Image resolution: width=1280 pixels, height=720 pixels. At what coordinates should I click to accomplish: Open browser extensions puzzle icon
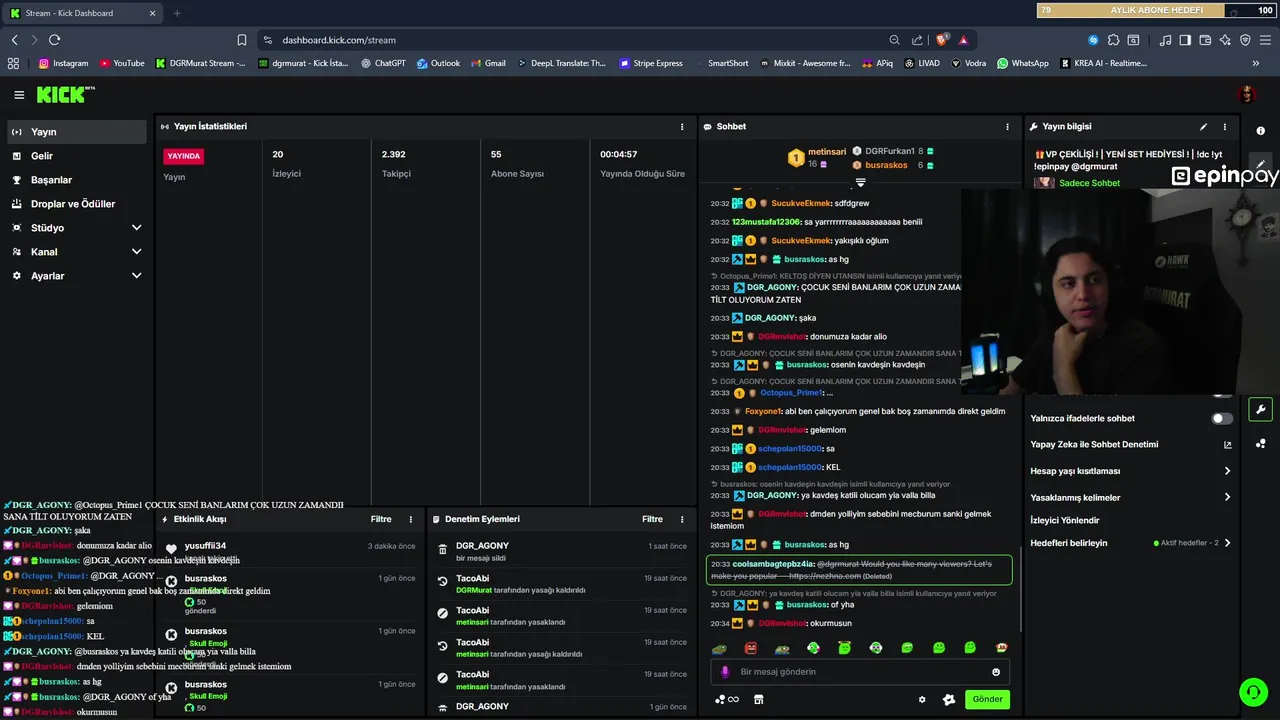pos(1113,40)
